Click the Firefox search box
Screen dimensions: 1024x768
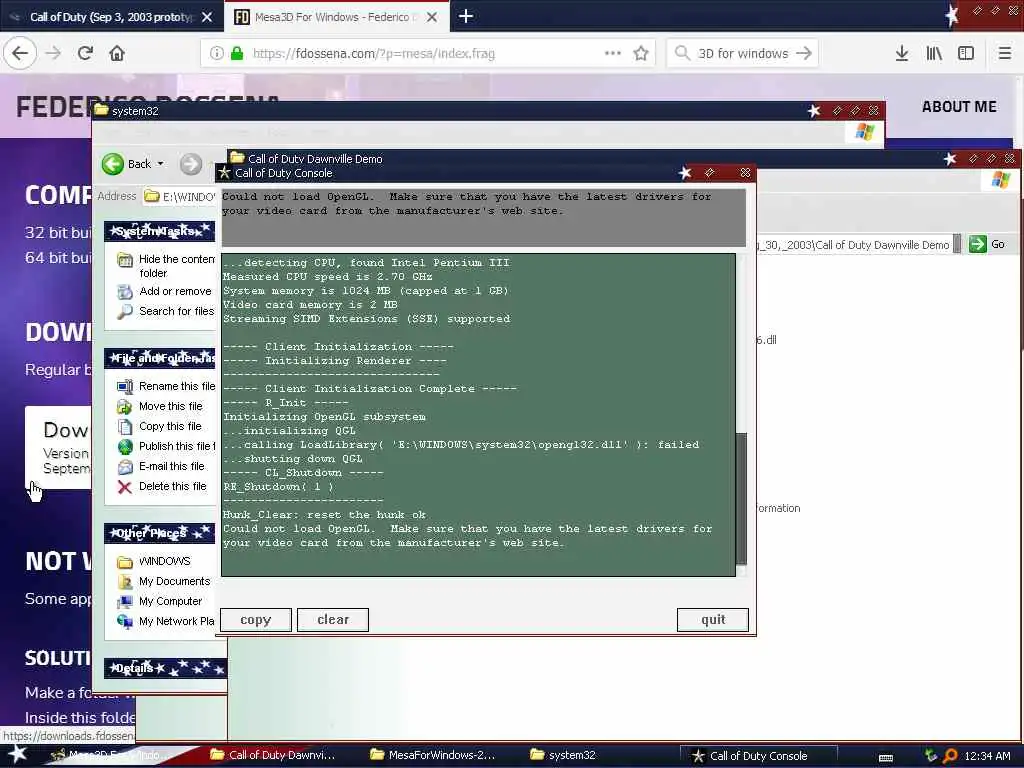tap(743, 53)
